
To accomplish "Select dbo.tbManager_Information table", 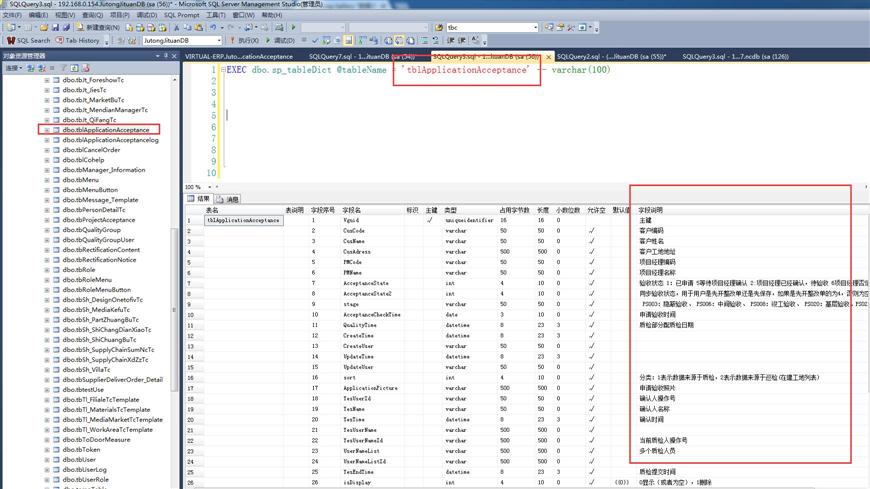I will pos(104,170).
